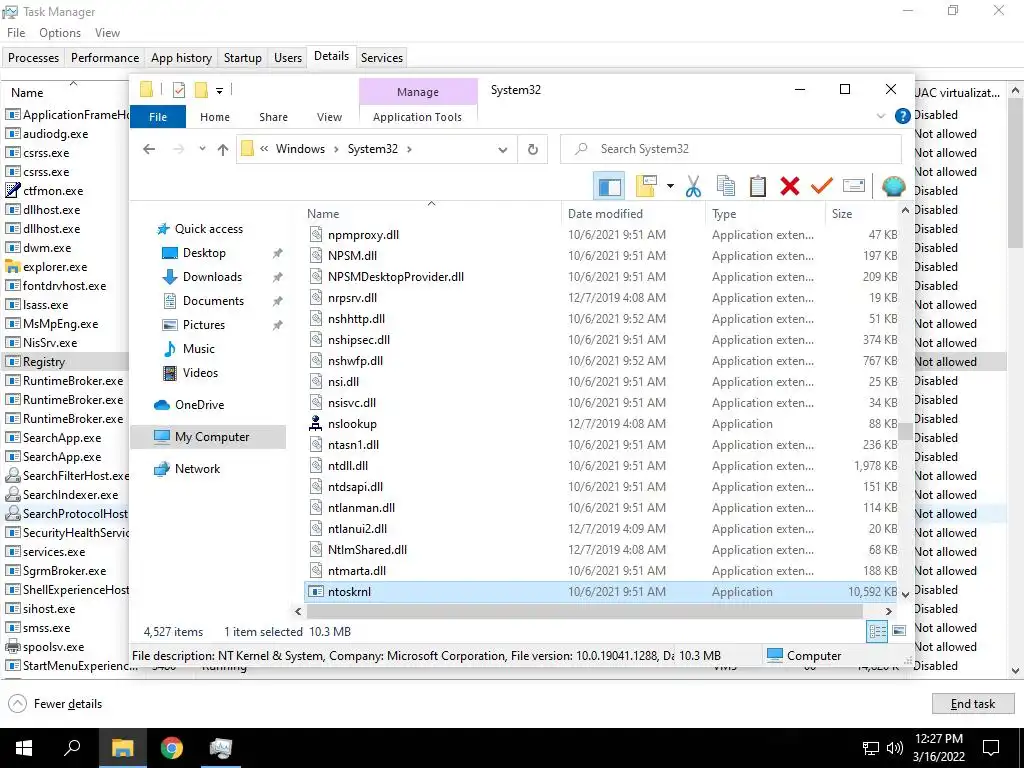Click the Quick Access Toolbar new folder icon
1024x768 pixels.
201,90
